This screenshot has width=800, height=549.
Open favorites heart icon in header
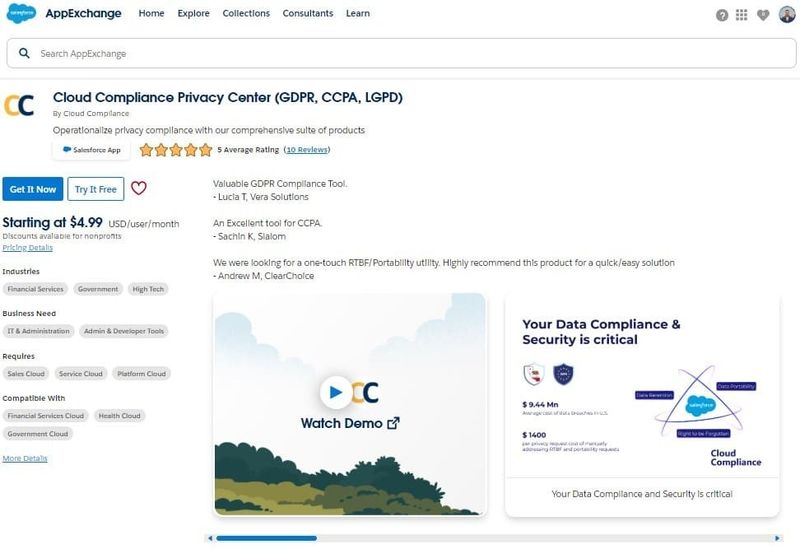pos(763,15)
